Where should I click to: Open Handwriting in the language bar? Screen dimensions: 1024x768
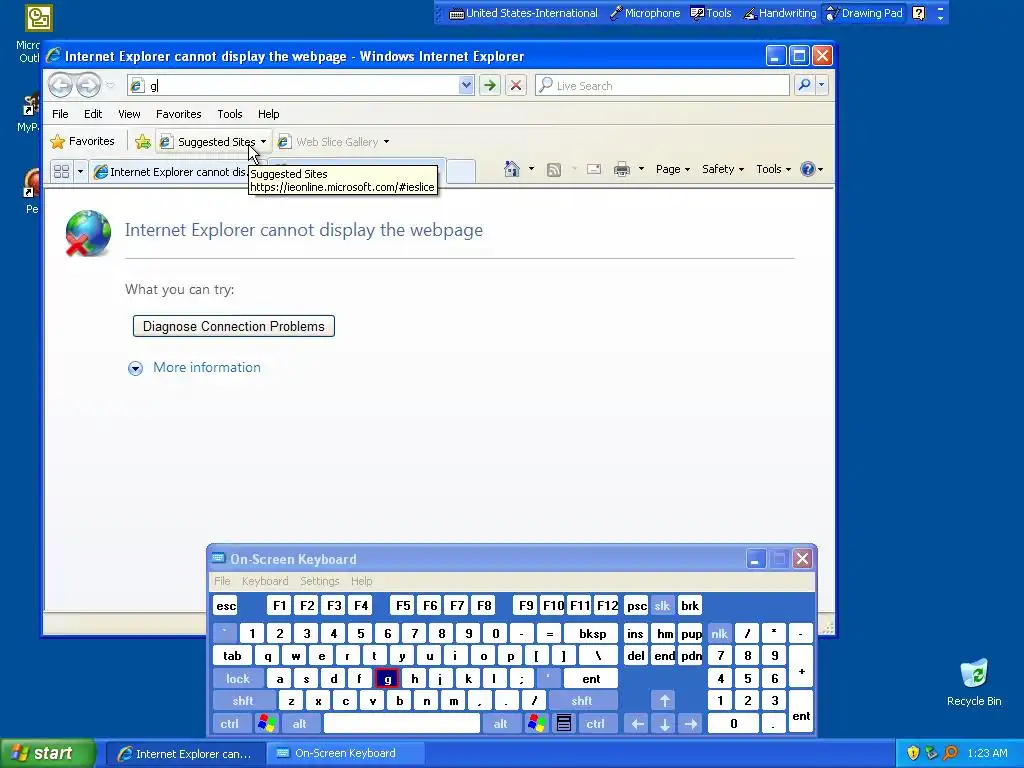tap(780, 13)
